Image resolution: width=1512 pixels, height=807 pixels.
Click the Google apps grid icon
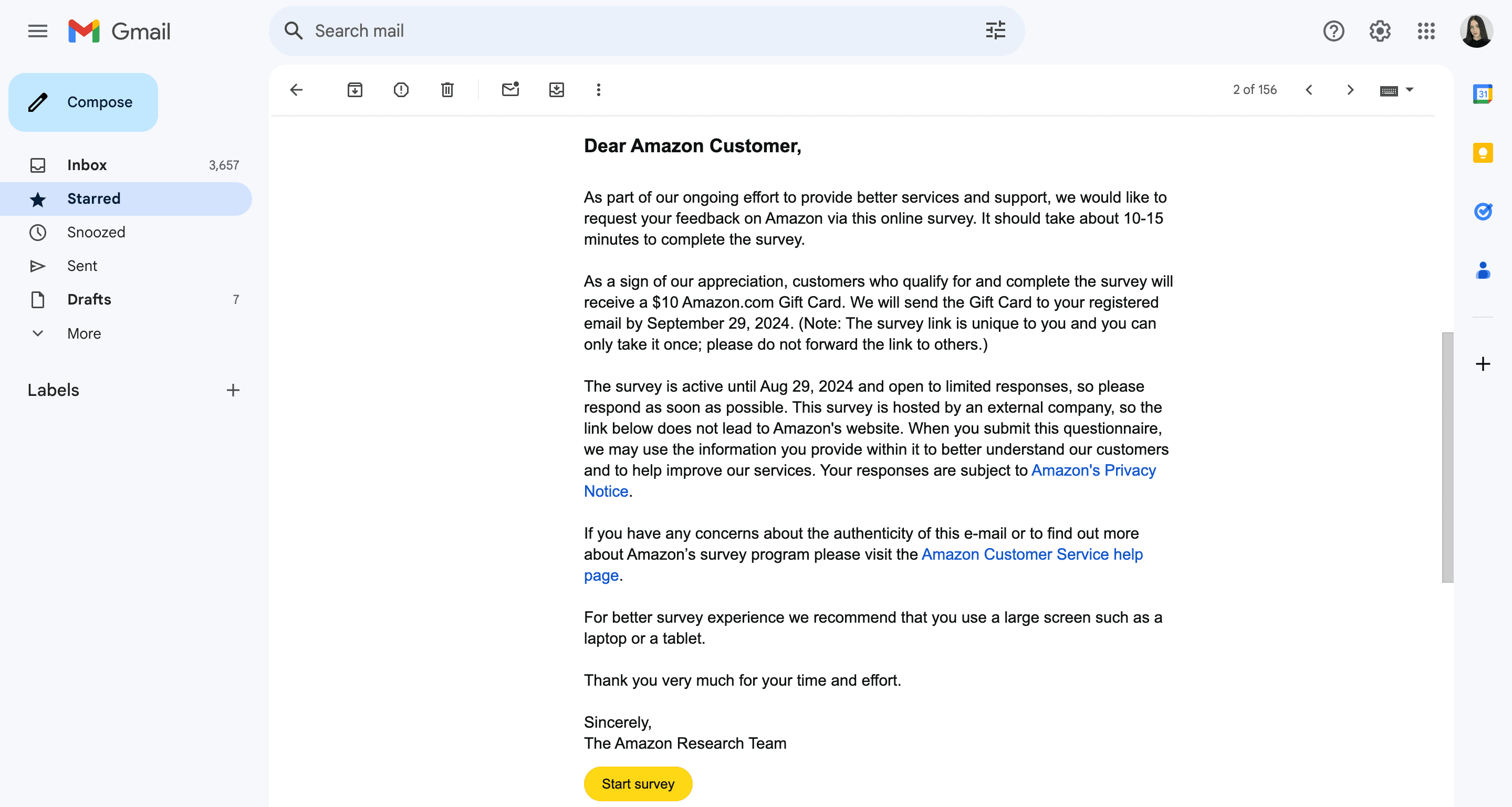(1426, 30)
